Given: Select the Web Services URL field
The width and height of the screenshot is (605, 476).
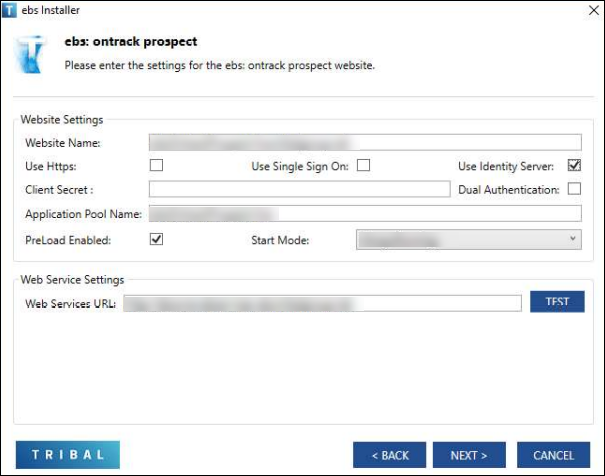Looking at the screenshot, I should [x=323, y=303].
